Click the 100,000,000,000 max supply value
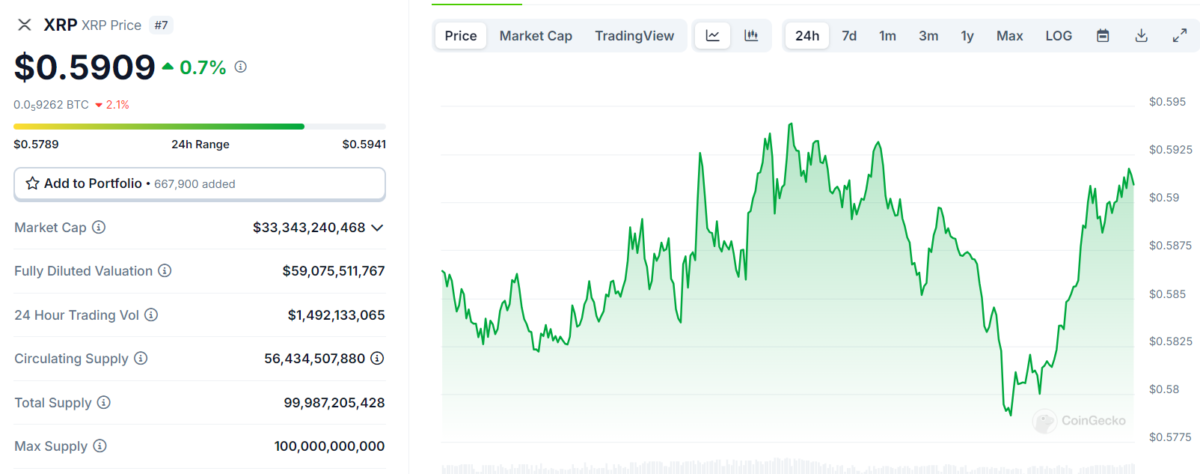Screen dimensions: 1200x474 pyautogui.click(x=330, y=446)
